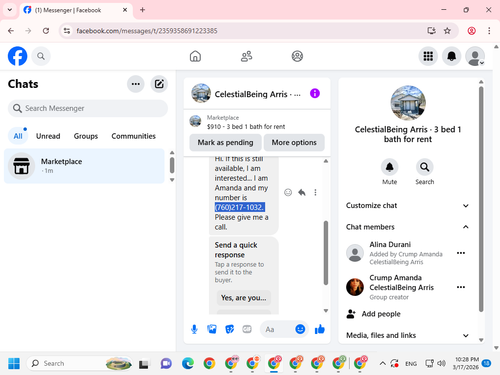Screen dimensions: 500x375
Task: Open options for Crump Amanda member
Action: click(x=461, y=287)
